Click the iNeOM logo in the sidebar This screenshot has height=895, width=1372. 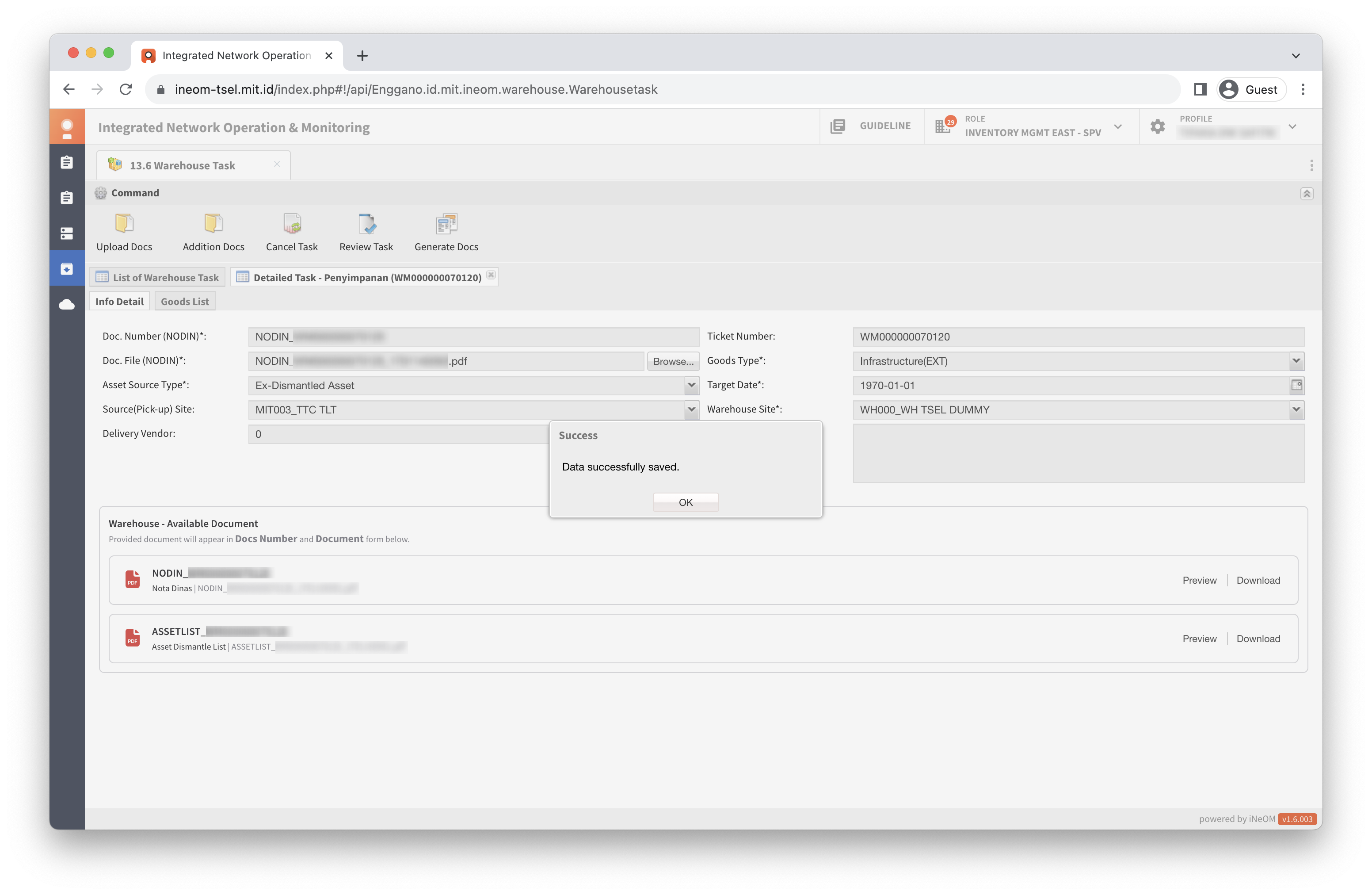tap(67, 127)
